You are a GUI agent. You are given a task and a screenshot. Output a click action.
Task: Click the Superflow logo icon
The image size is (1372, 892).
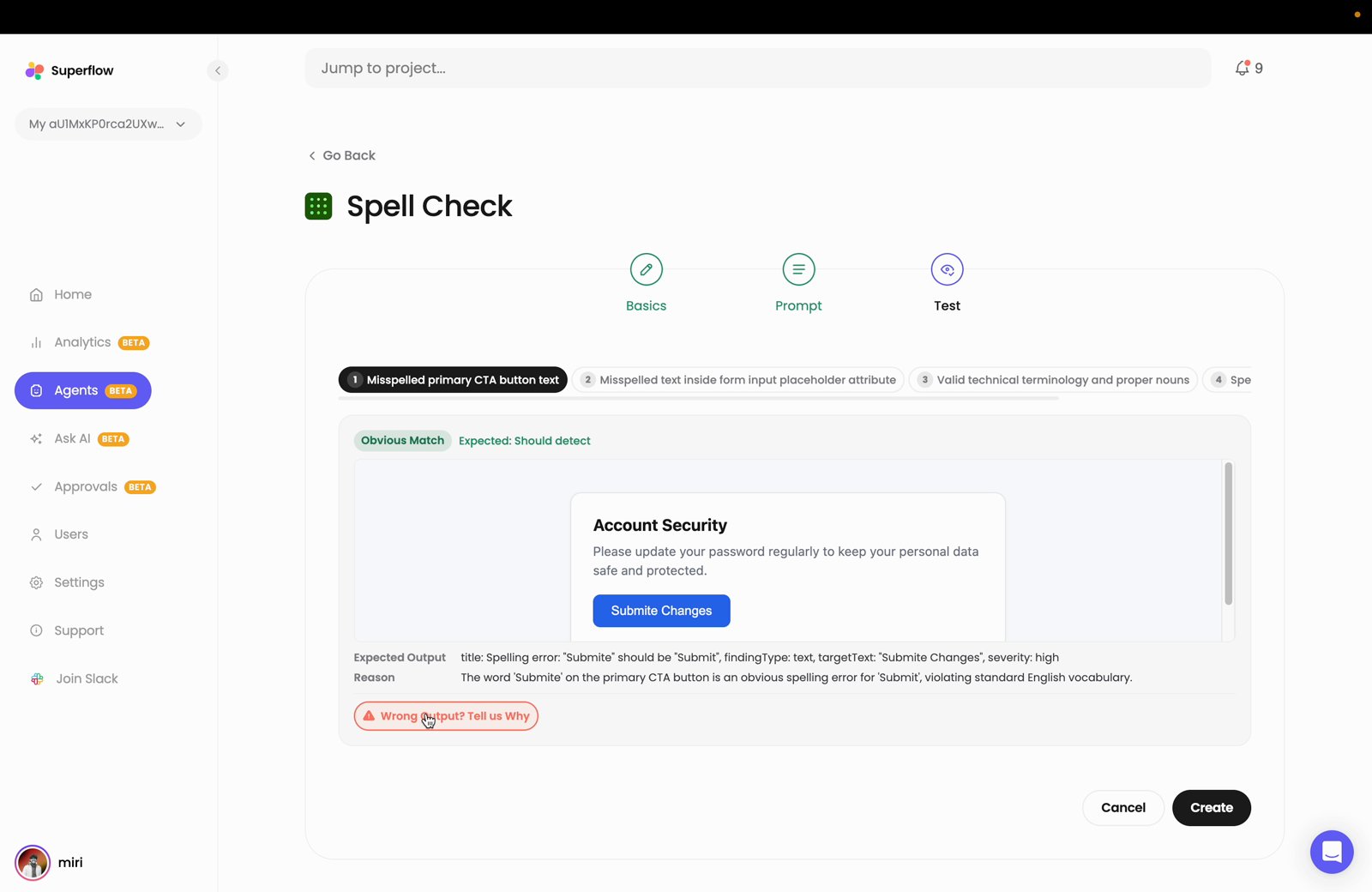(34, 70)
